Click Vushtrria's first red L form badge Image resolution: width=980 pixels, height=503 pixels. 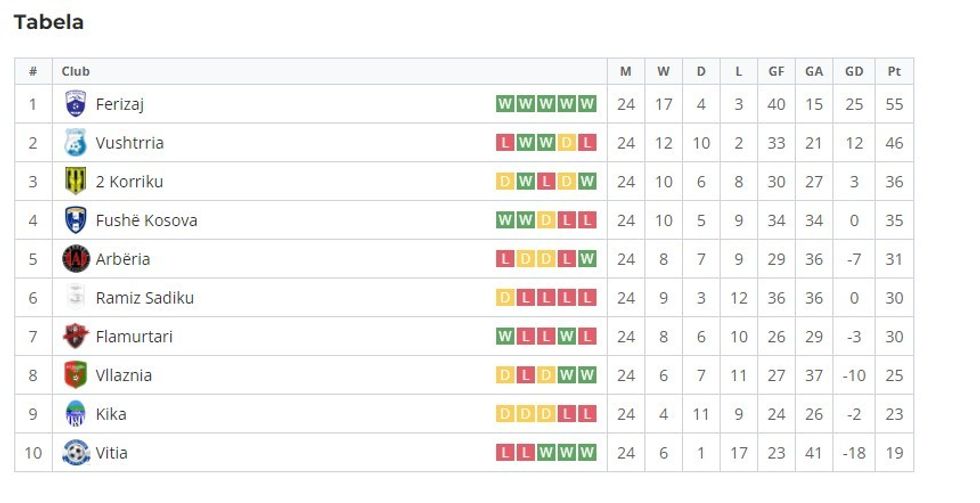tap(505, 143)
